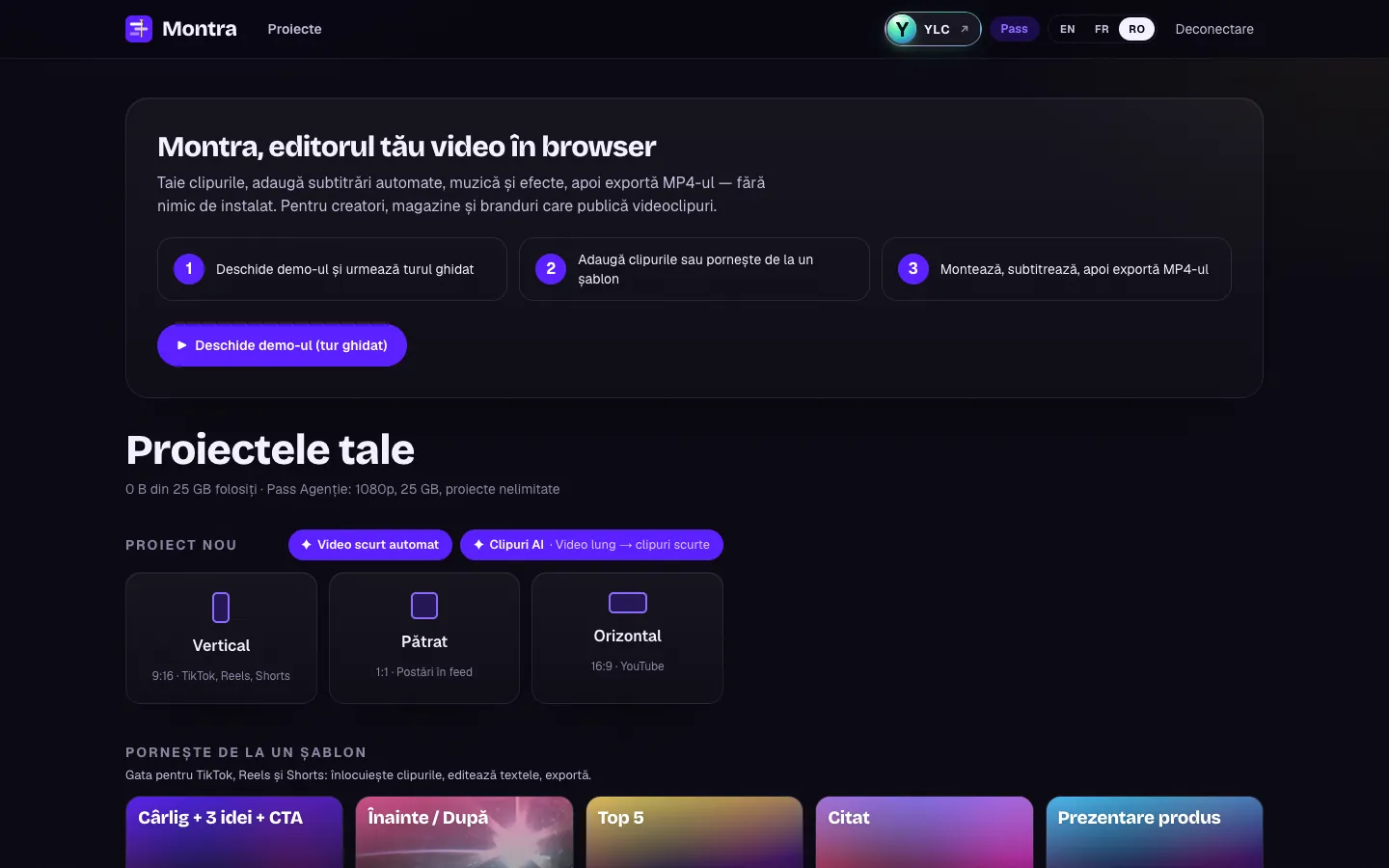The image size is (1389, 868).
Task: Open Clipuri AI long-to-short clips
Action: 591,545
